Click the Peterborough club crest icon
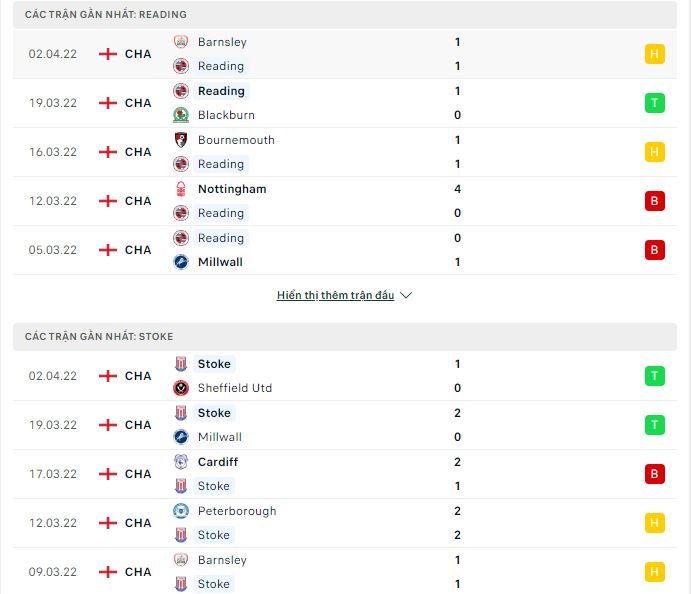The height and width of the screenshot is (594, 691). coord(181,511)
